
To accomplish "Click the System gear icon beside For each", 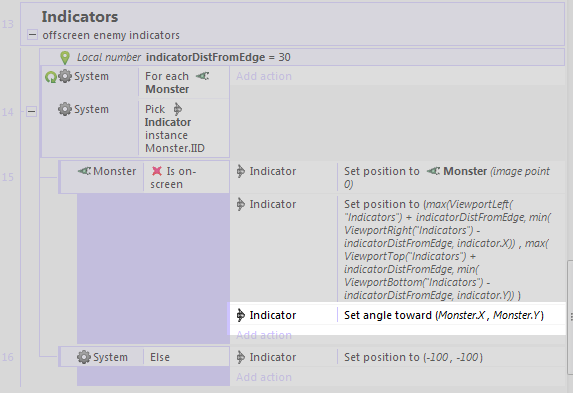I will pyautogui.click(x=65, y=76).
